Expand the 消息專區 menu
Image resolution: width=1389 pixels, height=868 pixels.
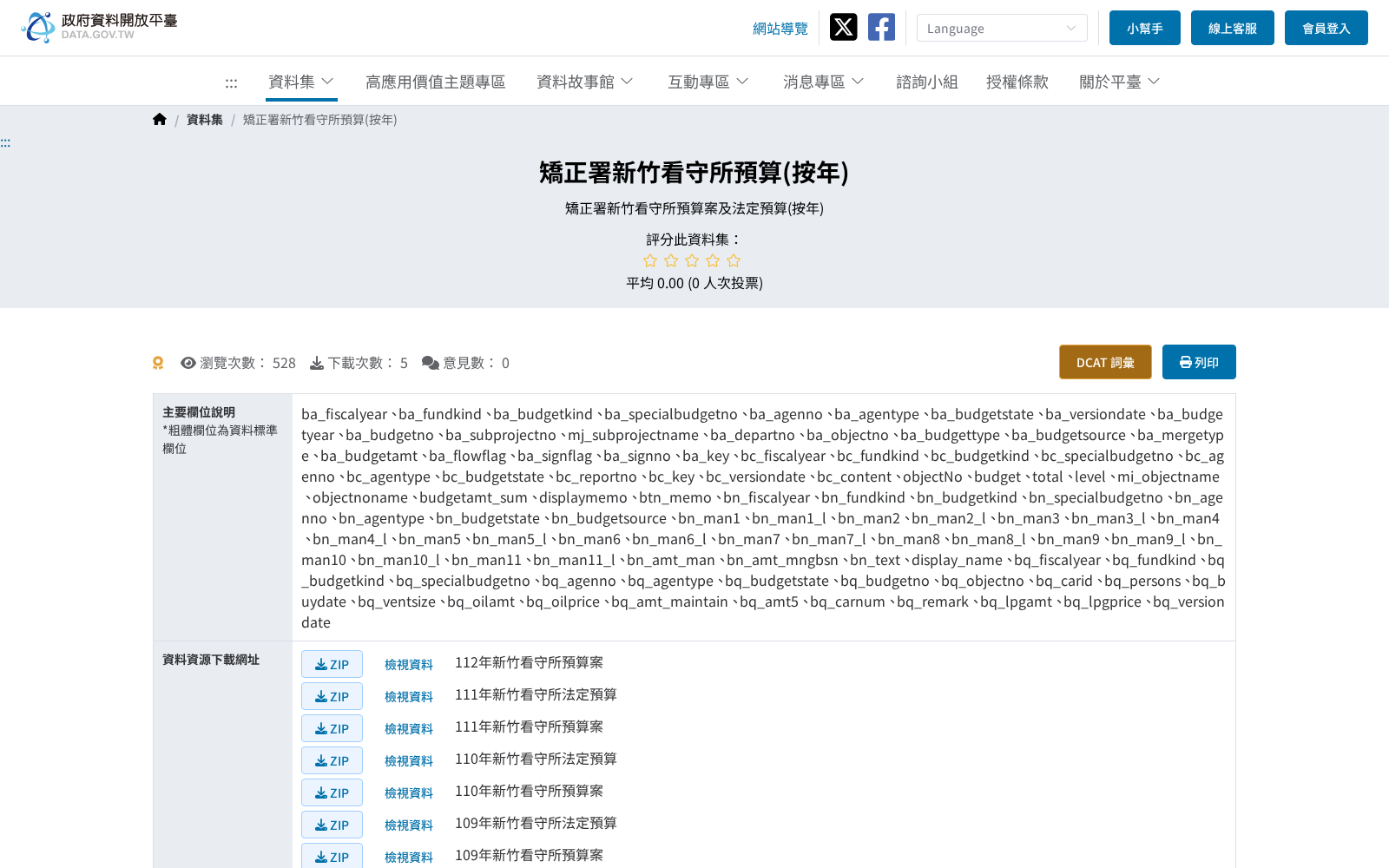[824, 82]
